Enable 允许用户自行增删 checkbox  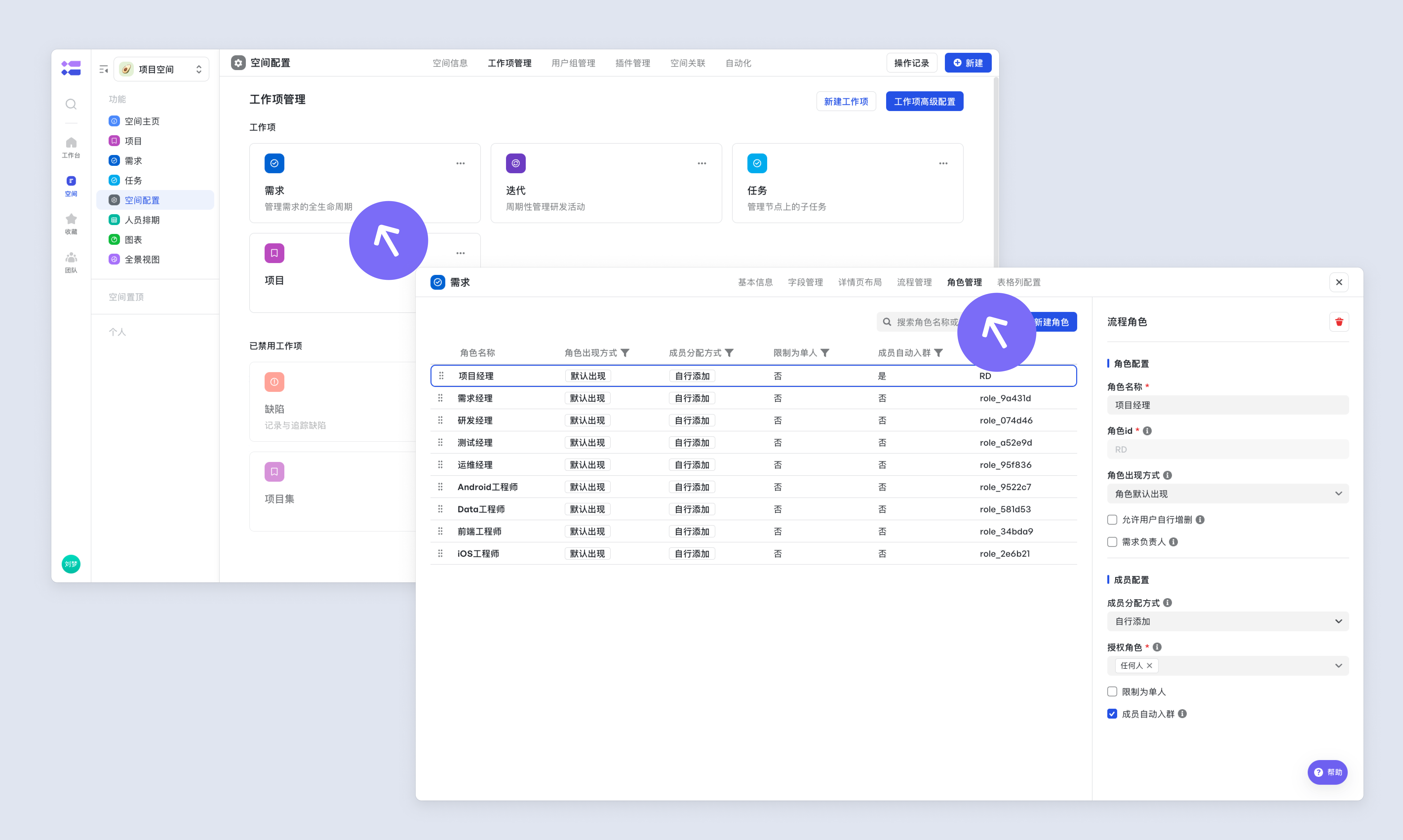[1112, 520]
